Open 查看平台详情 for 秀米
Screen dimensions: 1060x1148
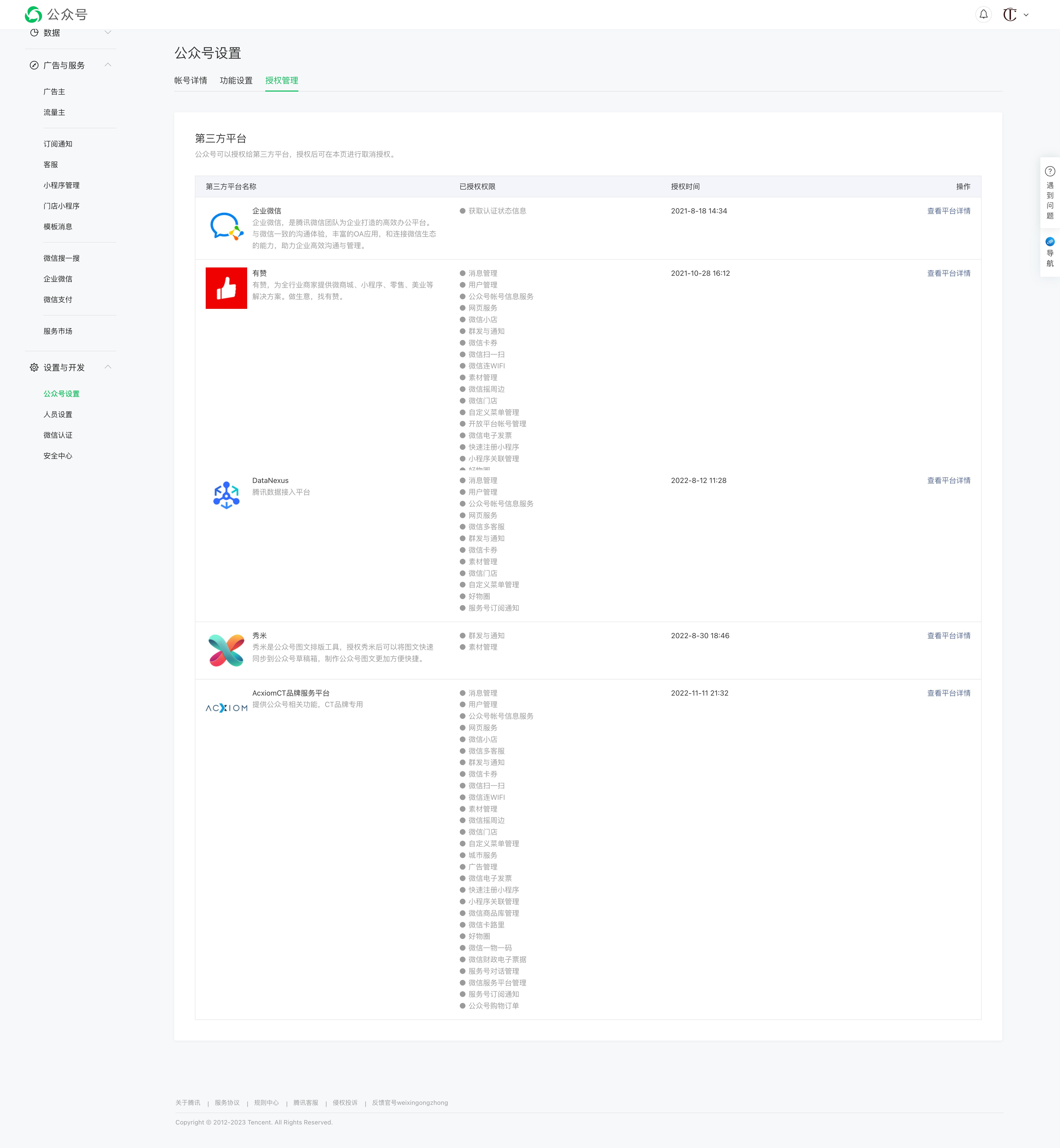point(948,635)
